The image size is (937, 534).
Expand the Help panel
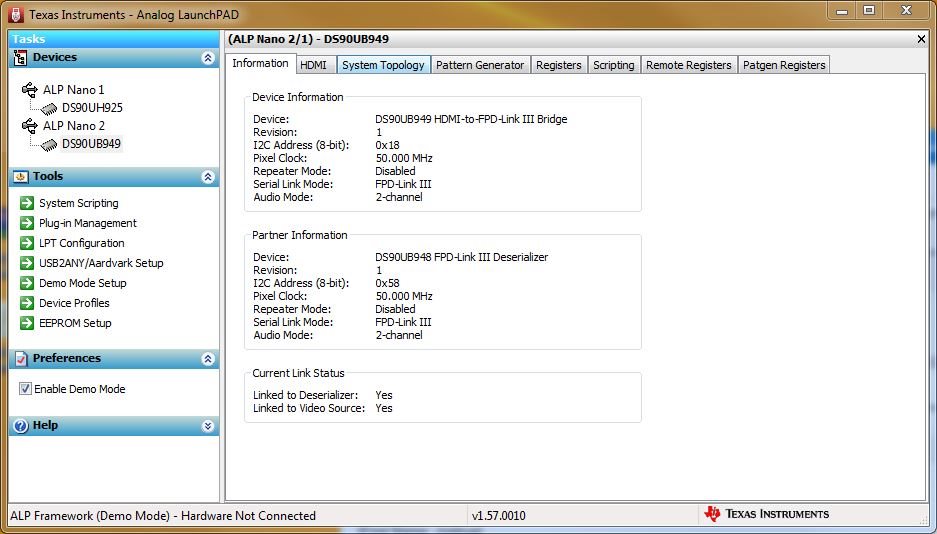tap(208, 426)
